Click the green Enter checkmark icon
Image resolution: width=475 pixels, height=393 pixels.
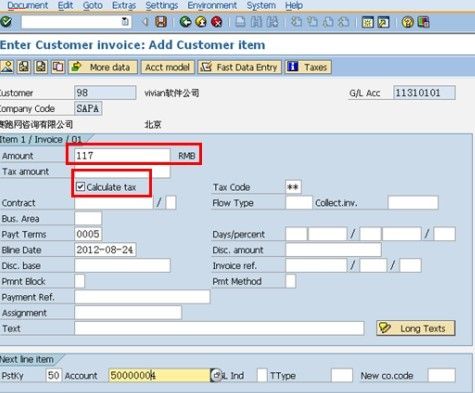(6, 22)
